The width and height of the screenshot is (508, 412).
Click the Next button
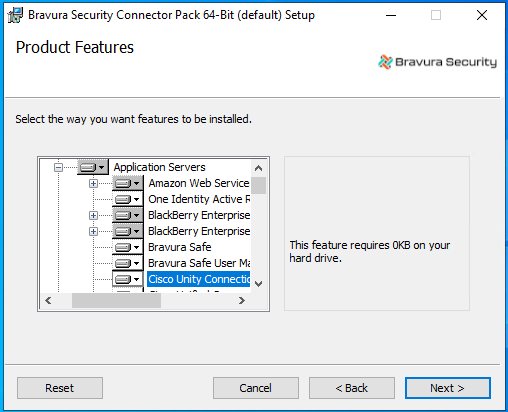pyautogui.click(x=448, y=388)
